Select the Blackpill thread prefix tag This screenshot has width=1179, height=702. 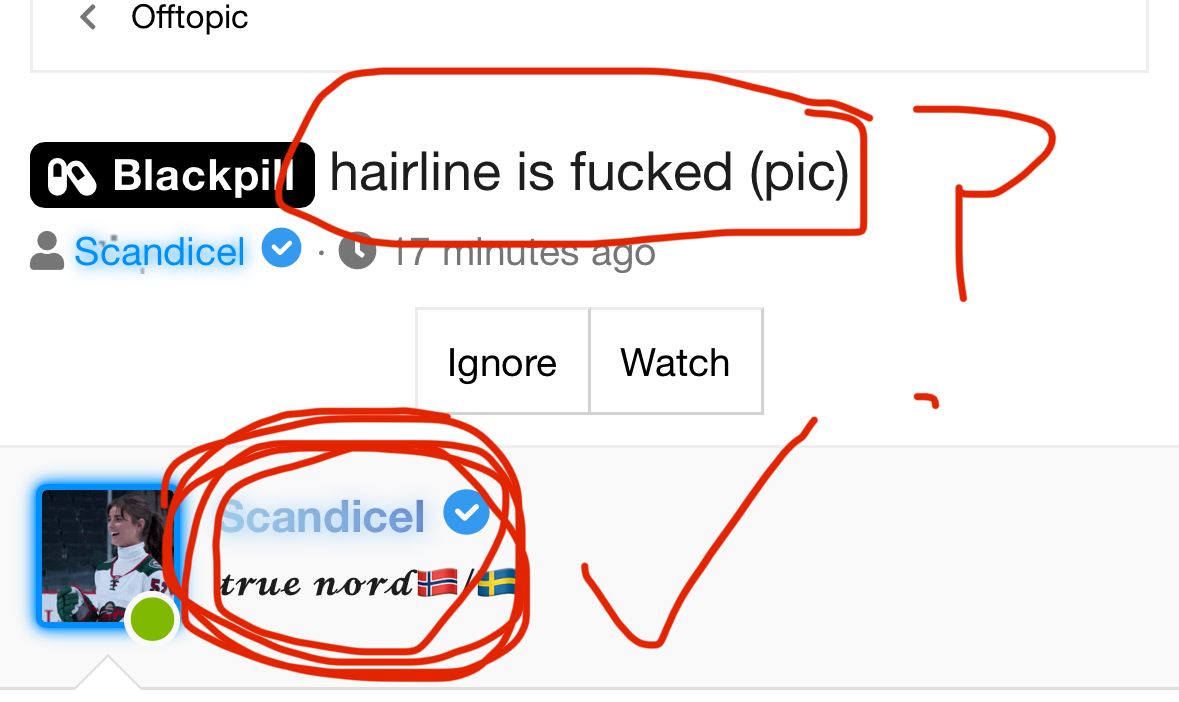click(x=172, y=175)
